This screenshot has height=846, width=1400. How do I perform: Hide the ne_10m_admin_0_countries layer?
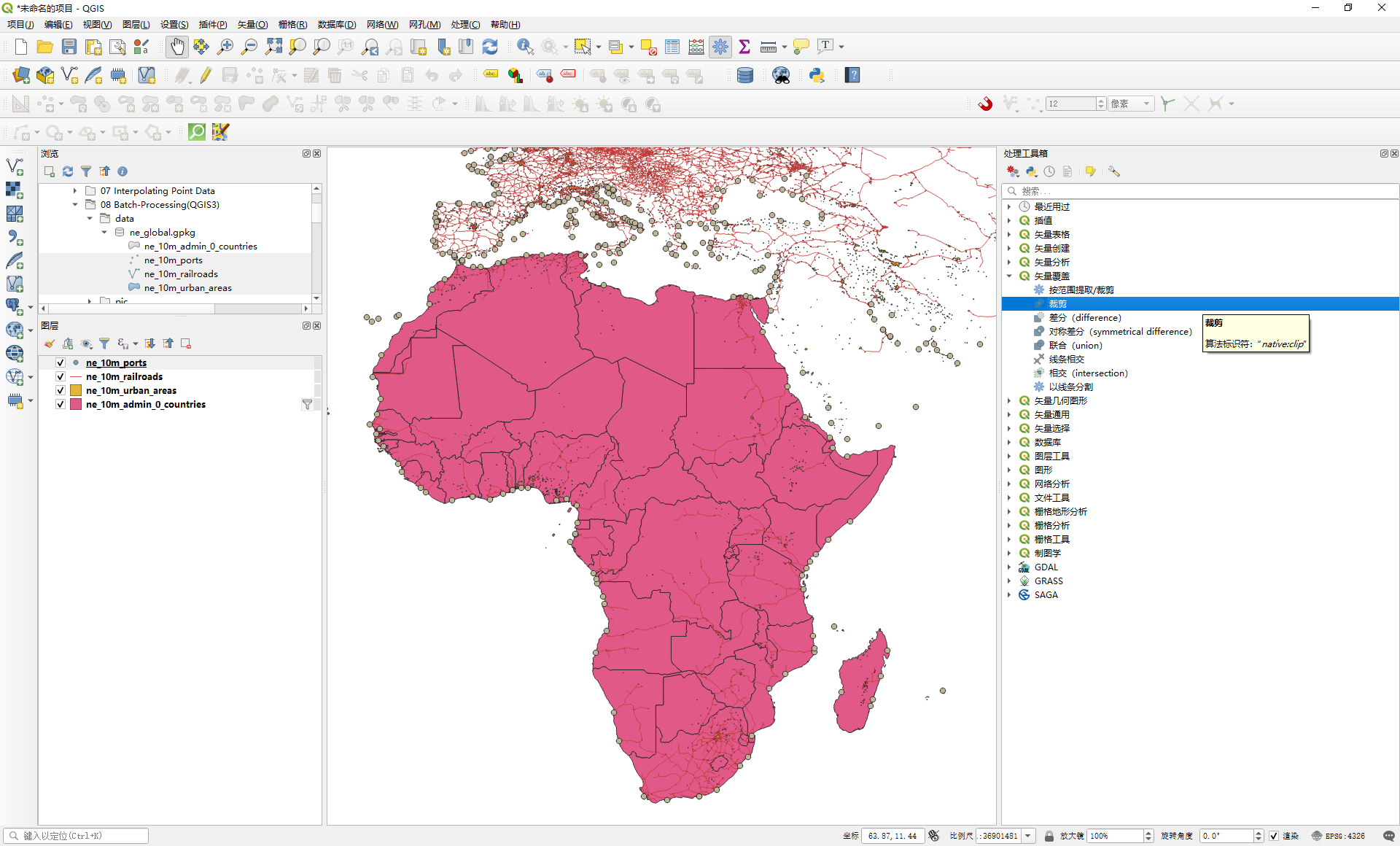pyautogui.click(x=60, y=404)
